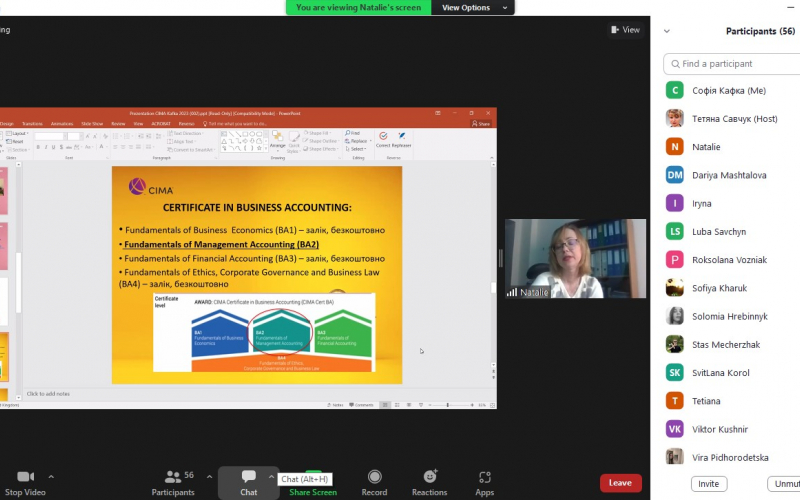
Task: Click Natalie's webcam video tile
Action: coord(576,259)
